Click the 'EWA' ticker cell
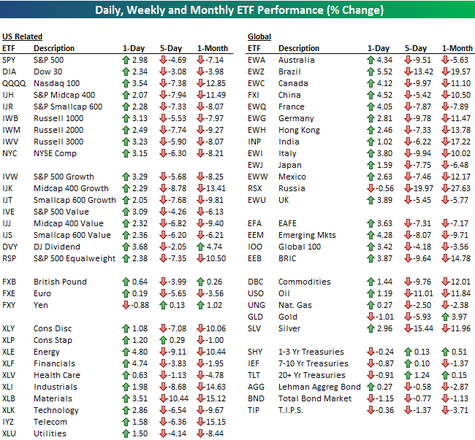This screenshot has height=440, width=475. click(256, 60)
